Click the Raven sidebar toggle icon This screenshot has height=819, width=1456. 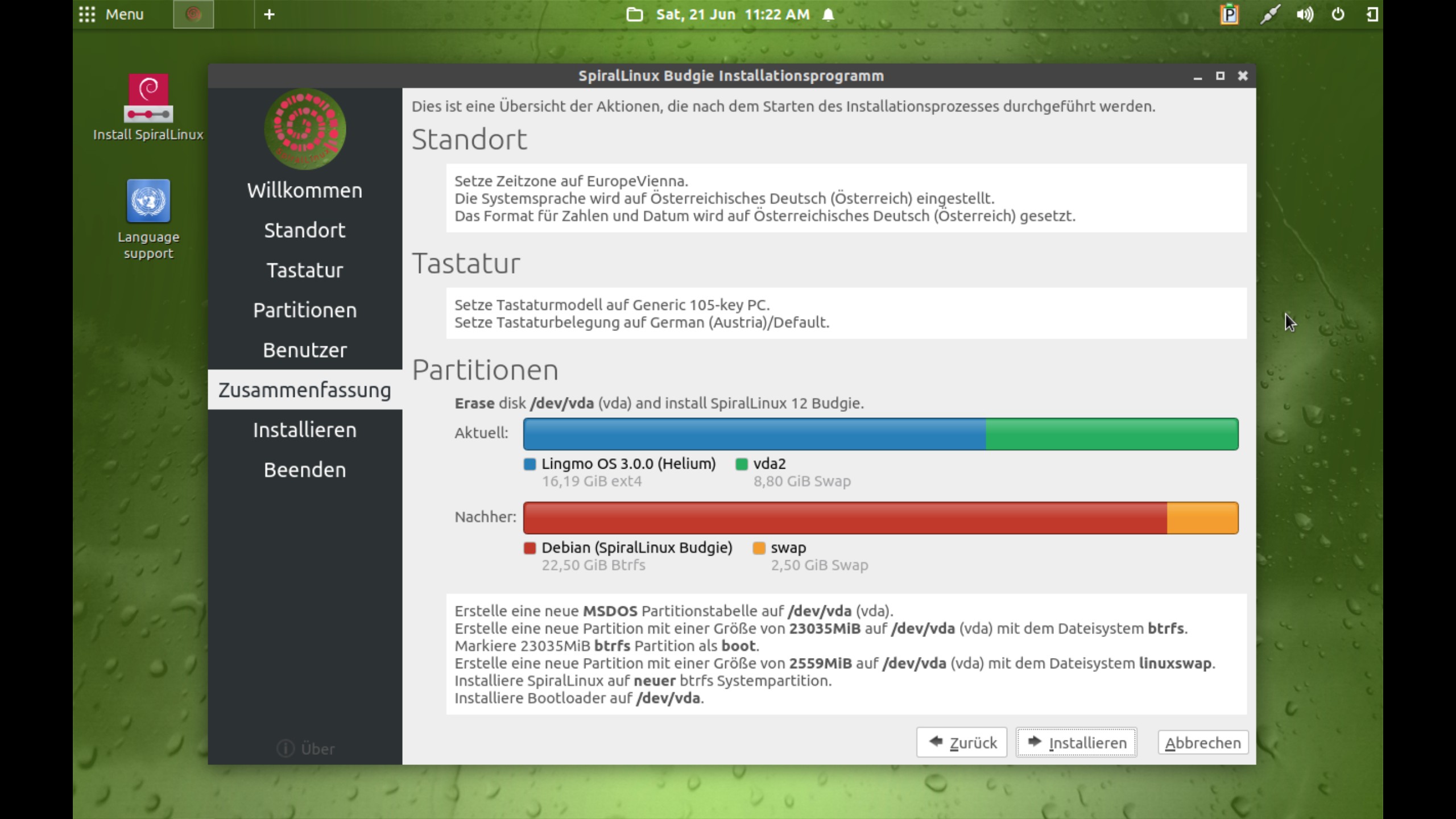1372,14
